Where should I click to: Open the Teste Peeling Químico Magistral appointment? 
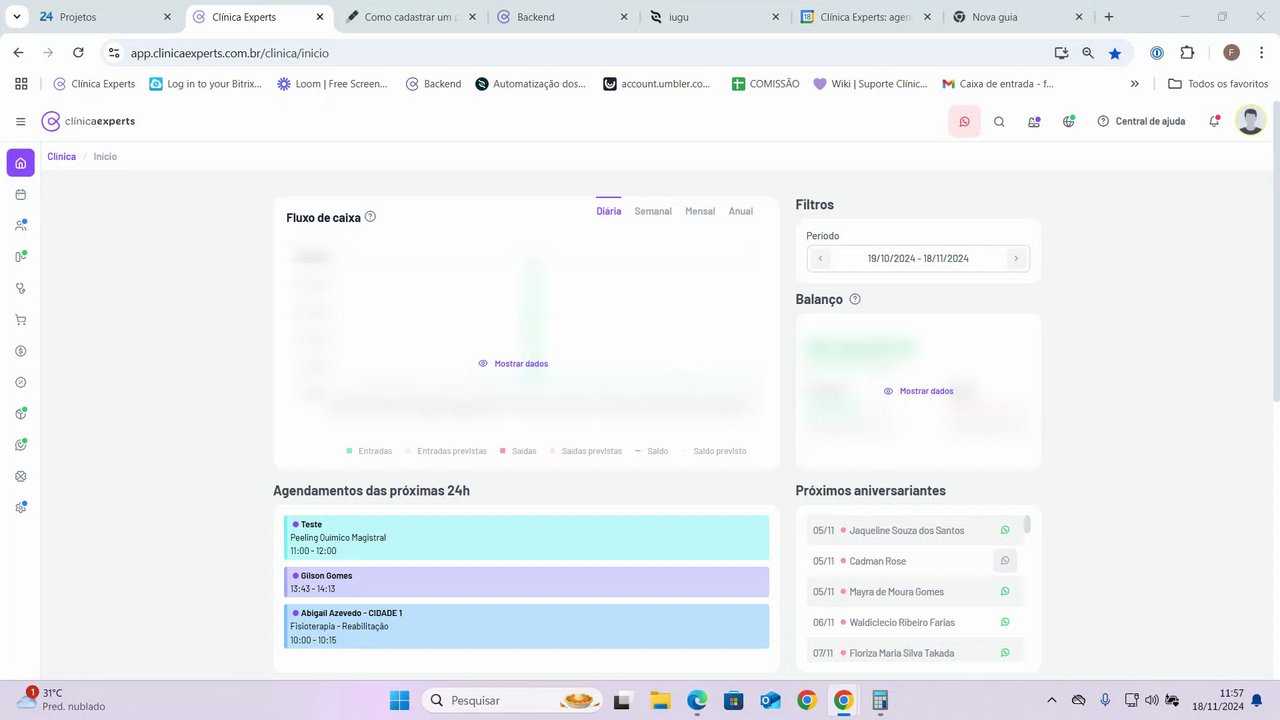[x=526, y=538]
